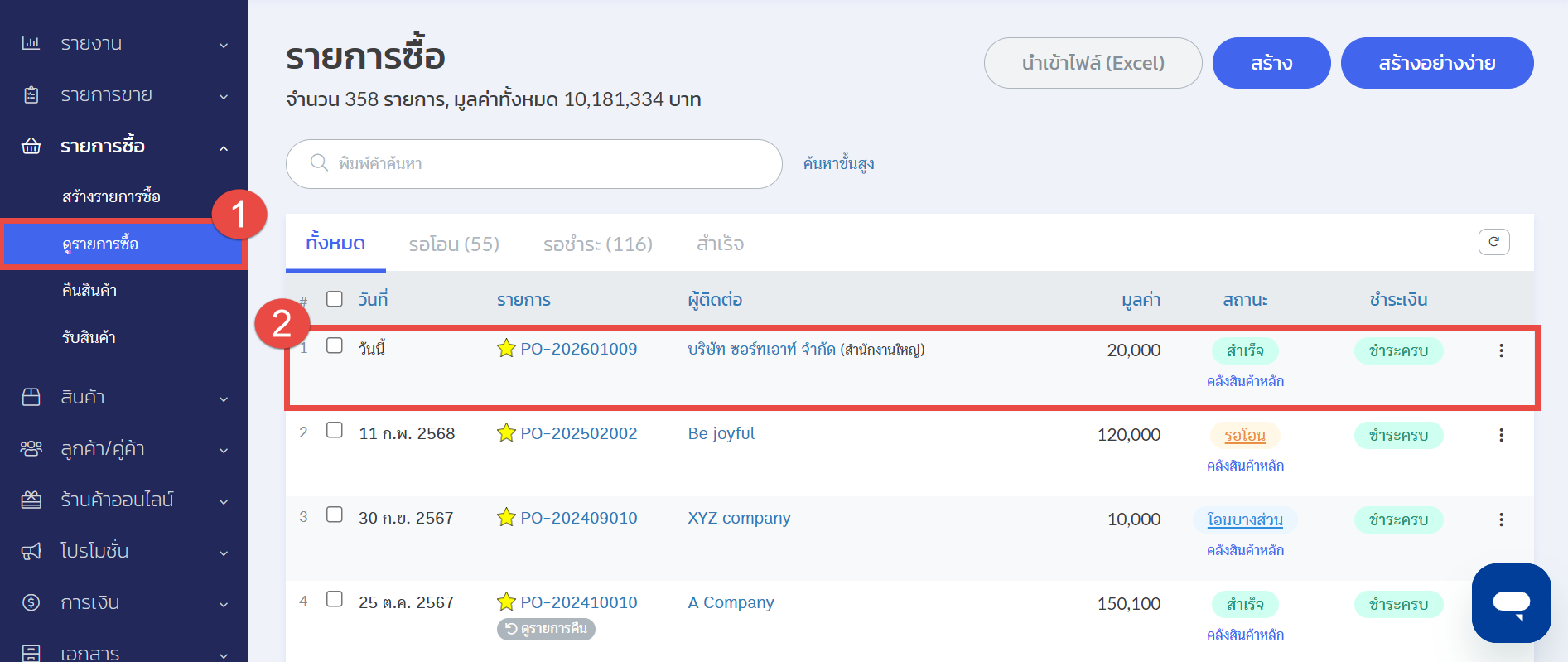Click the รายงาน chart icon in sidebar
The height and width of the screenshot is (662, 1568).
[31, 43]
